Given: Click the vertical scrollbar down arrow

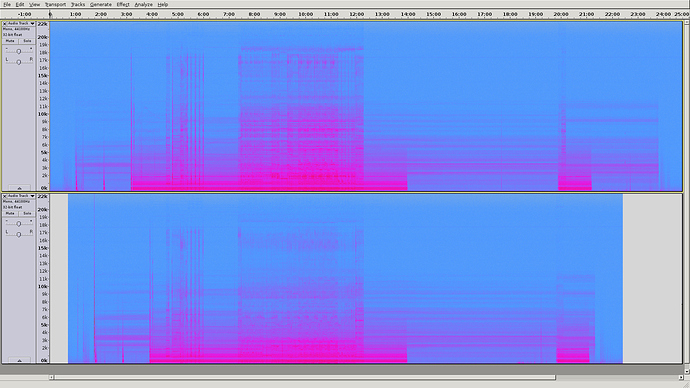Looking at the screenshot, I should coord(686,371).
